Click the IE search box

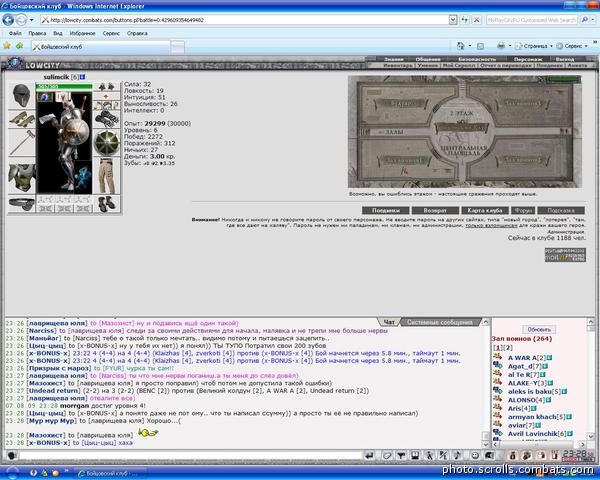tap(532, 20)
